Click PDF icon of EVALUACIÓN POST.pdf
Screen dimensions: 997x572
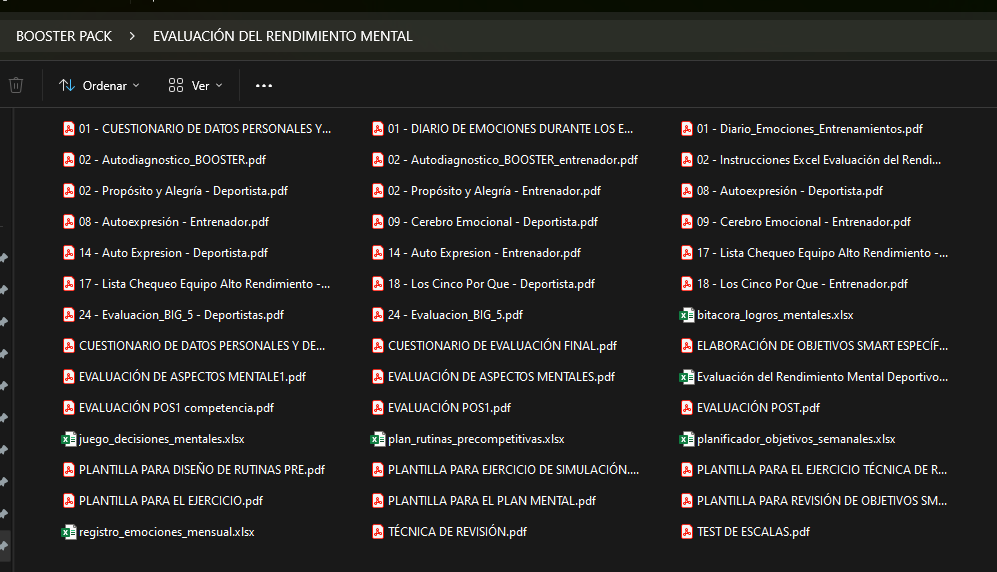click(687, 407)
